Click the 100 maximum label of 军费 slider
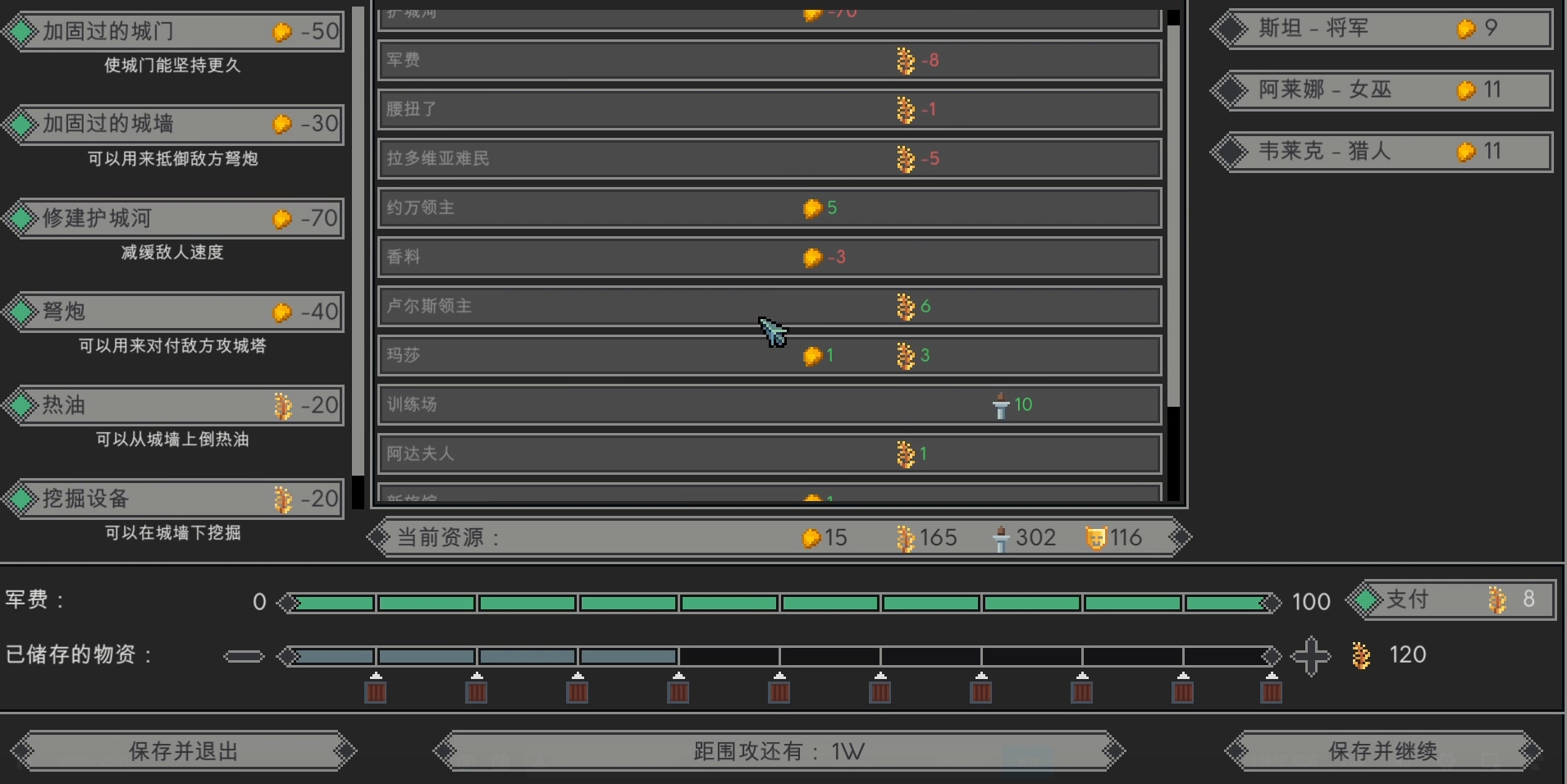This screenshot has width=1567, height=784. point(1311,603)
